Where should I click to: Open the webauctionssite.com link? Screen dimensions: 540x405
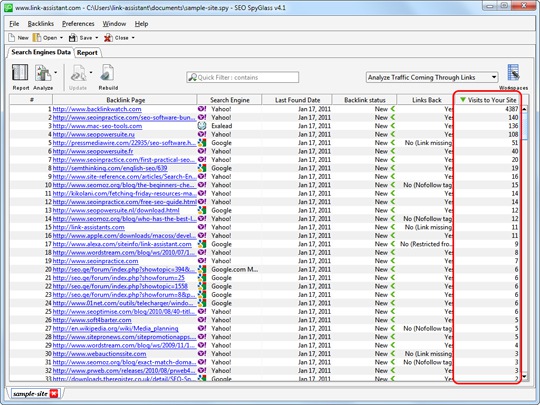point(99,354)
